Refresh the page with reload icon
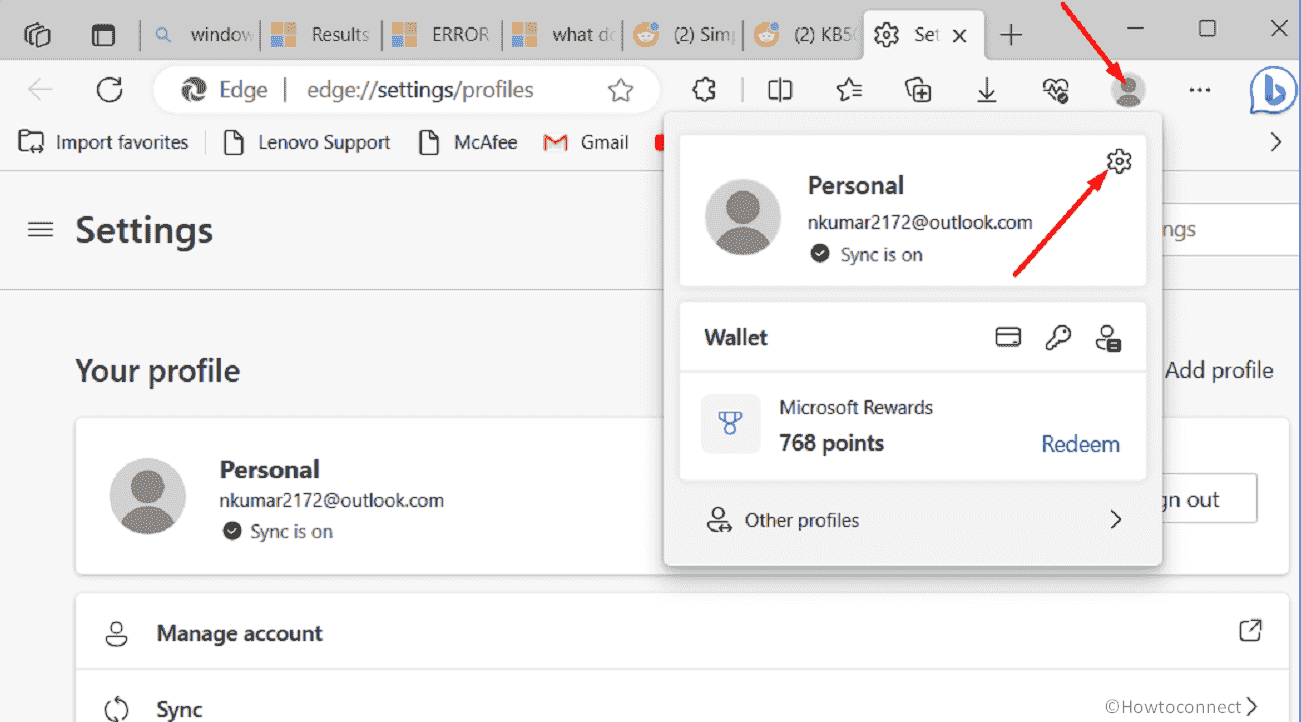 tap(109, 90)
